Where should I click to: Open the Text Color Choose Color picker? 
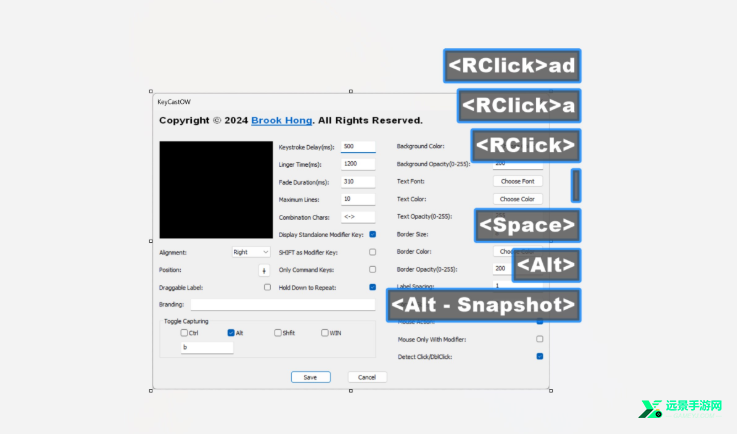tap(517, 199)
